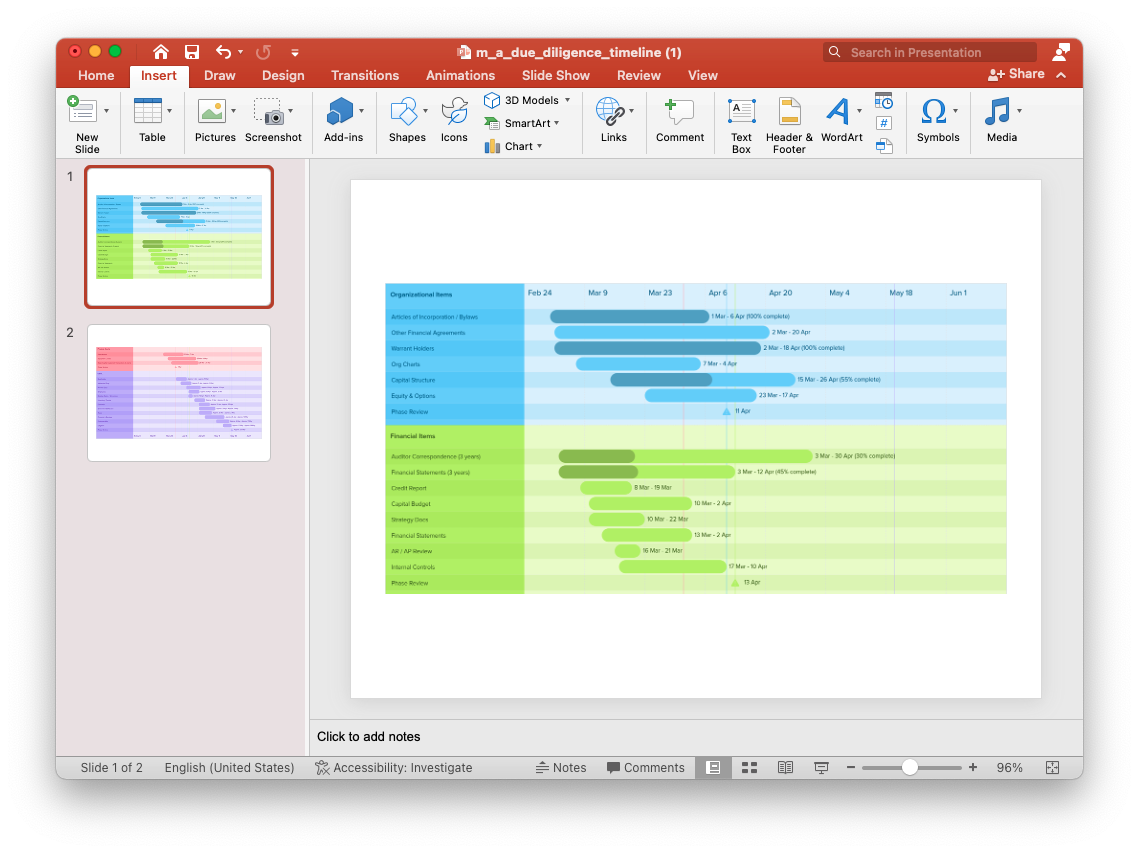Redo the last action
The height and width of the screenshot is (853, 1139).
click(264, 52)
